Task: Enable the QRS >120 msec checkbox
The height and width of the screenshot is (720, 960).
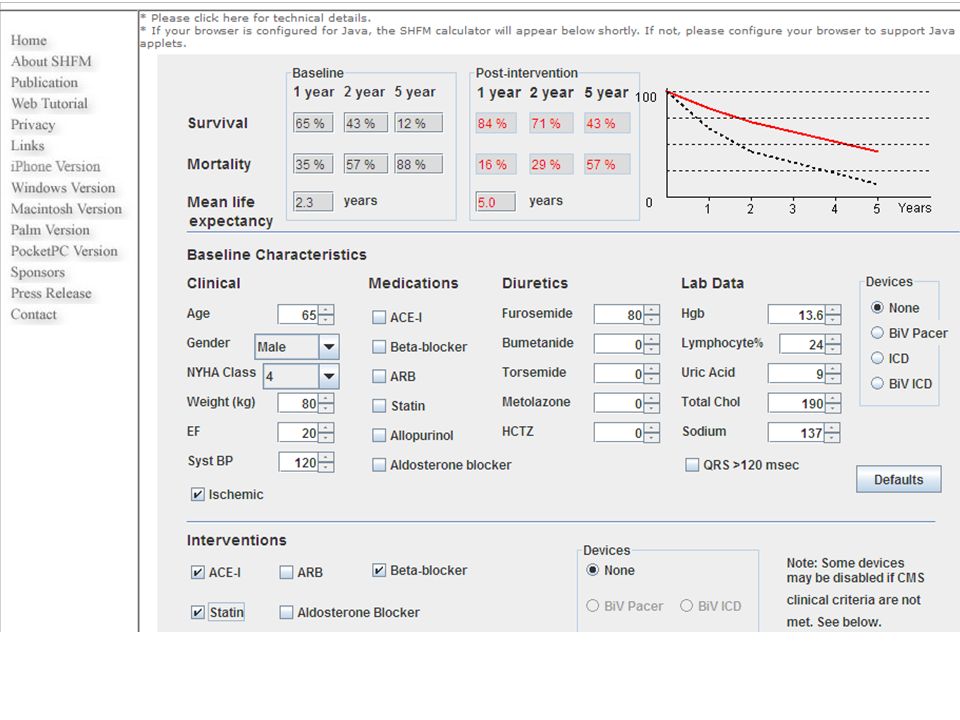Action: 692,465
